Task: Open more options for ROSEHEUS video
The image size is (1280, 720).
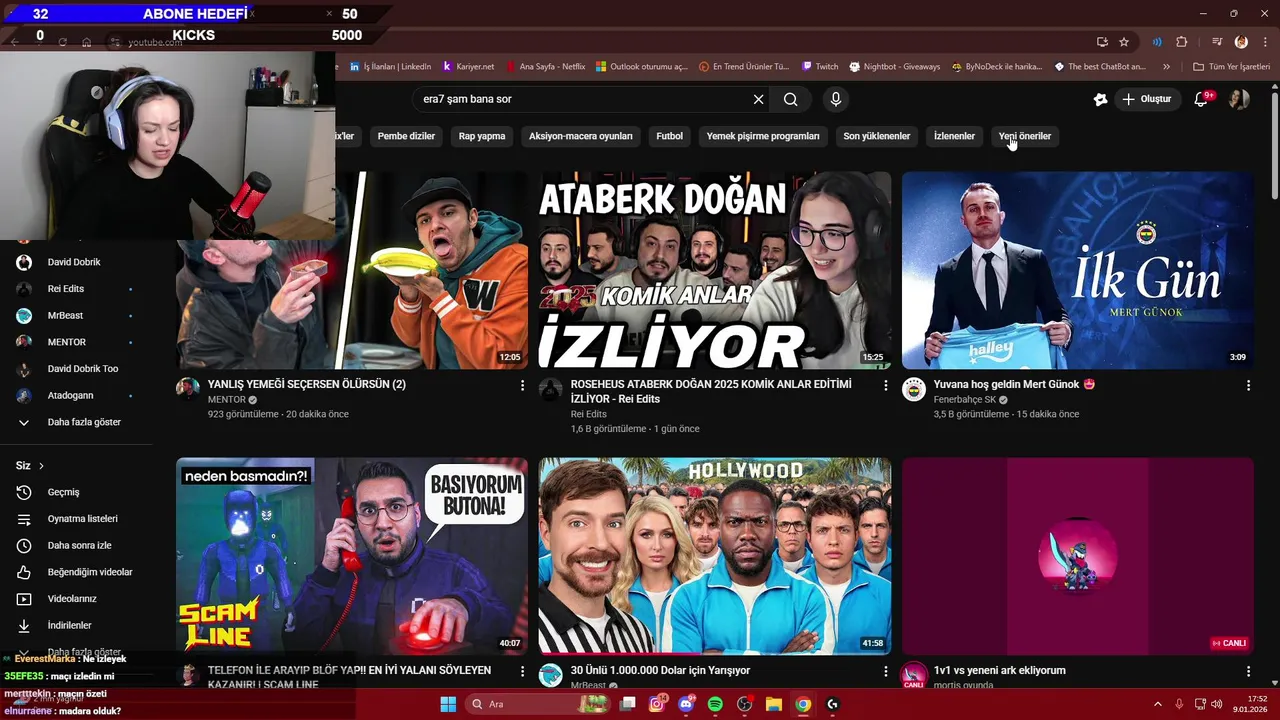Action: coord(885,385)
